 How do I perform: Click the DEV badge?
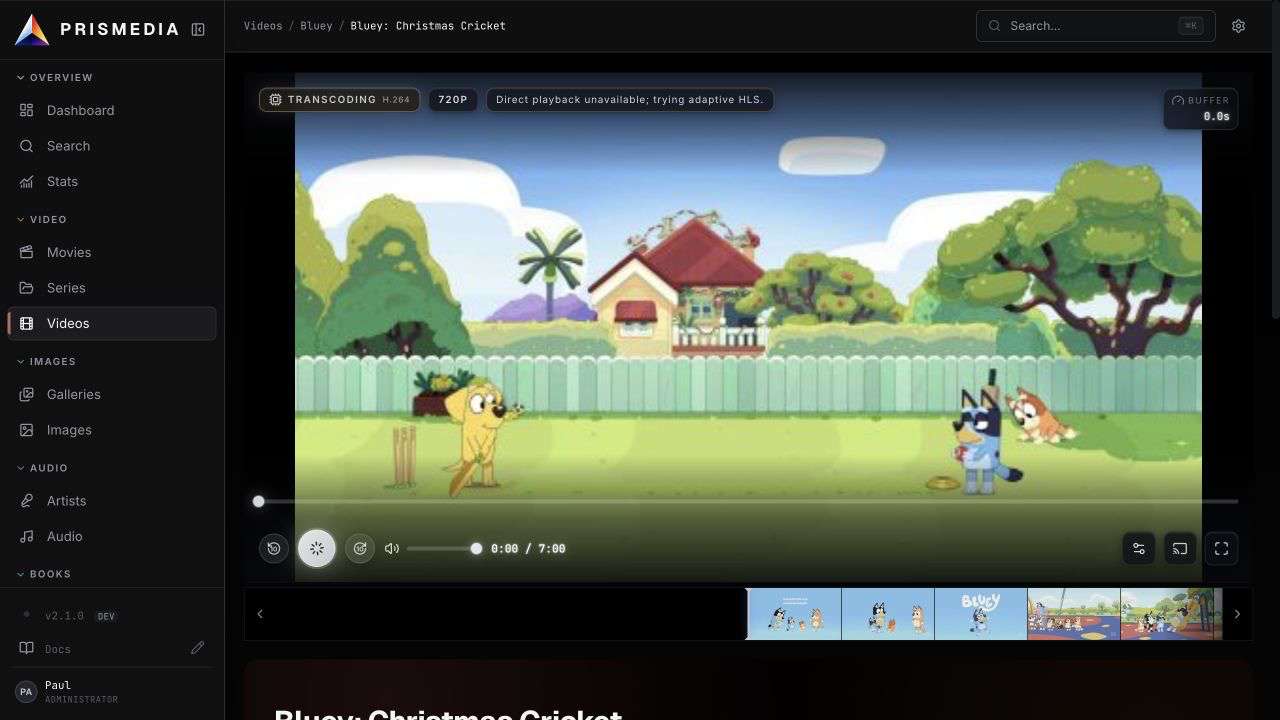[x=106, y=616]
